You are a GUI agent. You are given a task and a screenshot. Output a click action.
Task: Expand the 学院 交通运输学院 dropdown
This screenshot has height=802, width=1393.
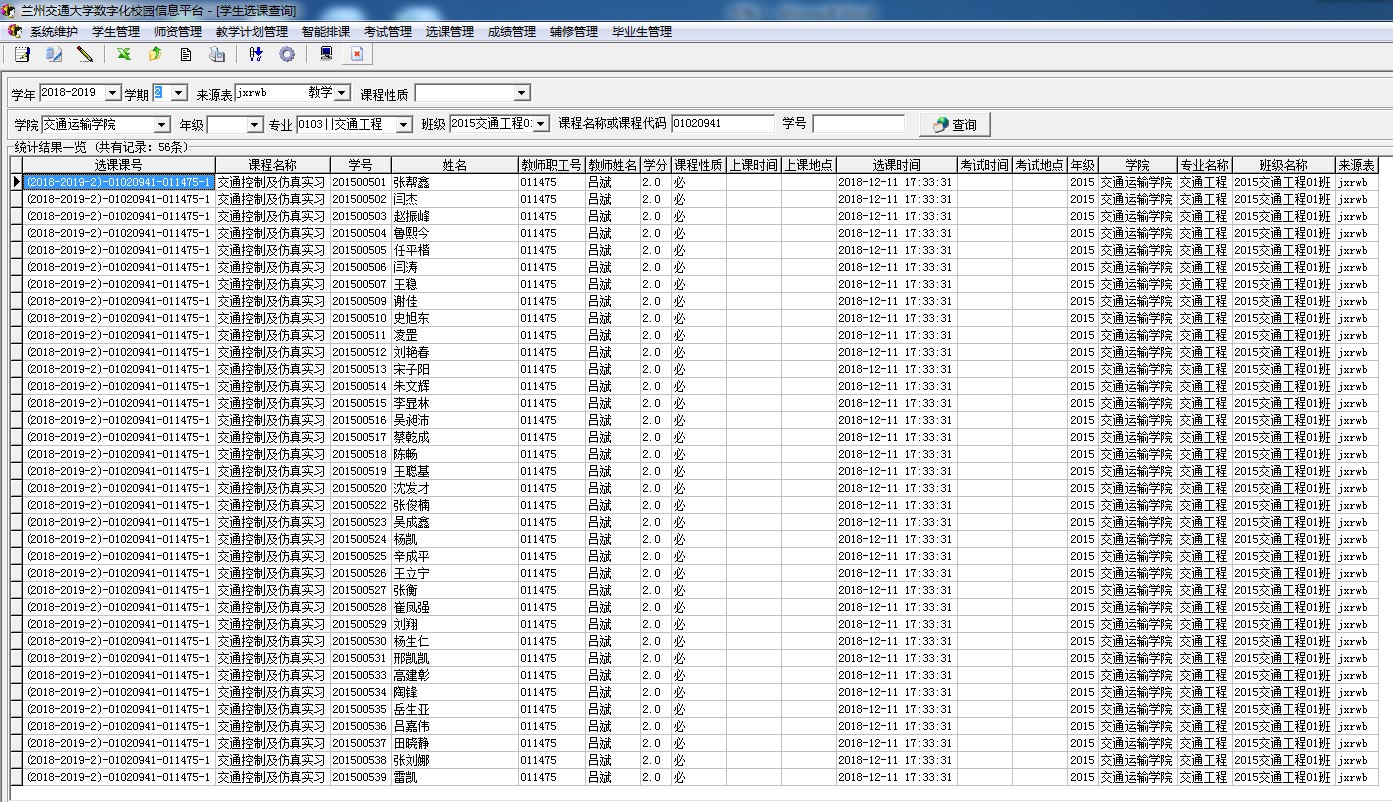coord(162,125)
